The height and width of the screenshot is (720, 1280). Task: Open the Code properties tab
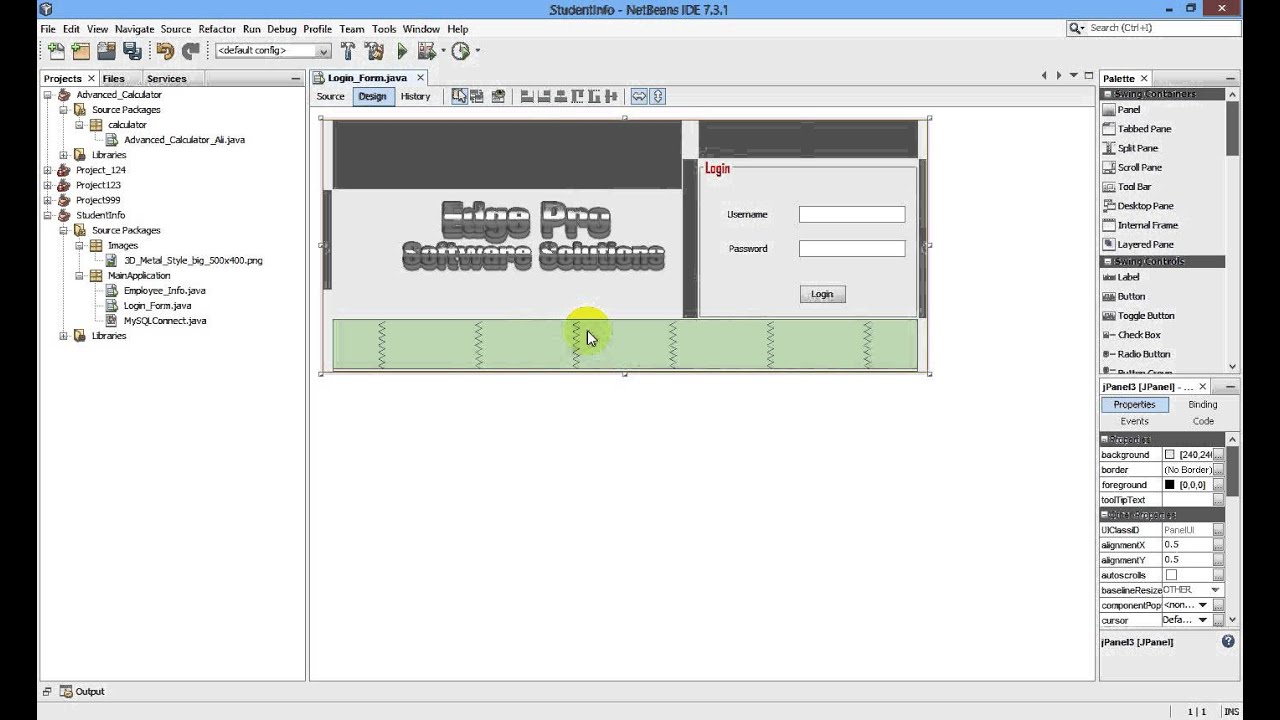tap(1203, 421)
